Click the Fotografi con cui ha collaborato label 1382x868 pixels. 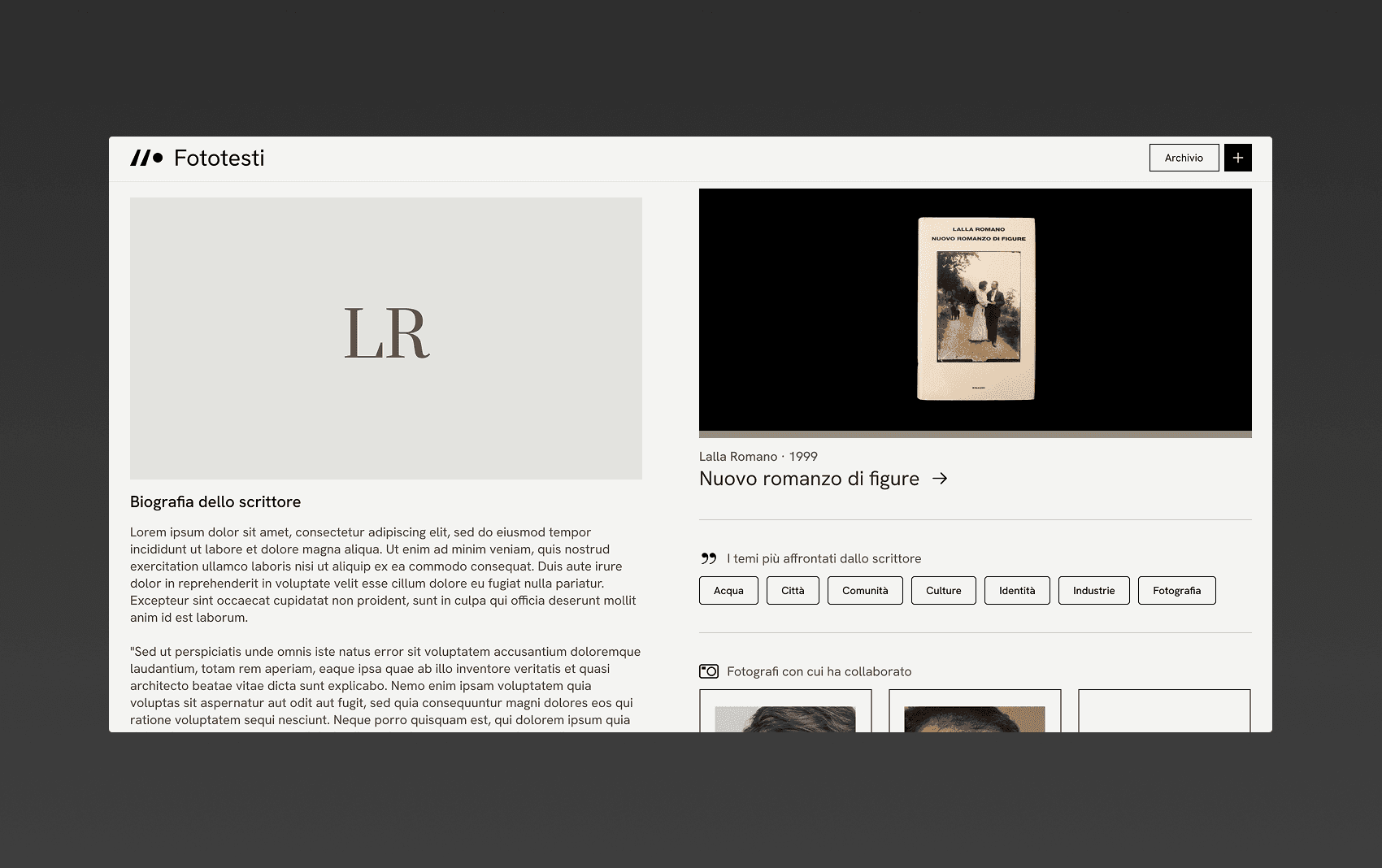point(819,671)
